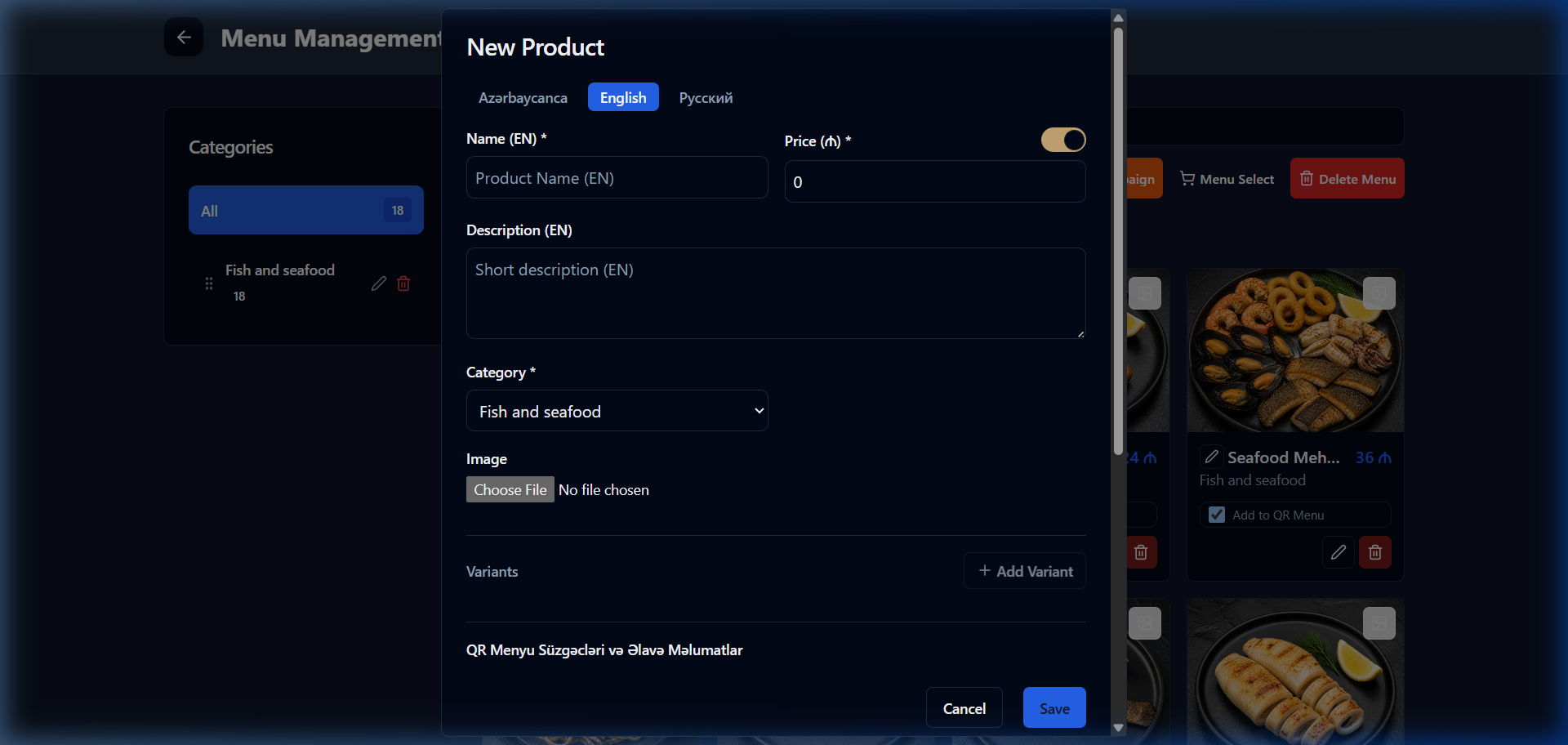The image size is (1568, 745).
Task: Toggle the switch next to Price field
Action: pos(1063,140)
